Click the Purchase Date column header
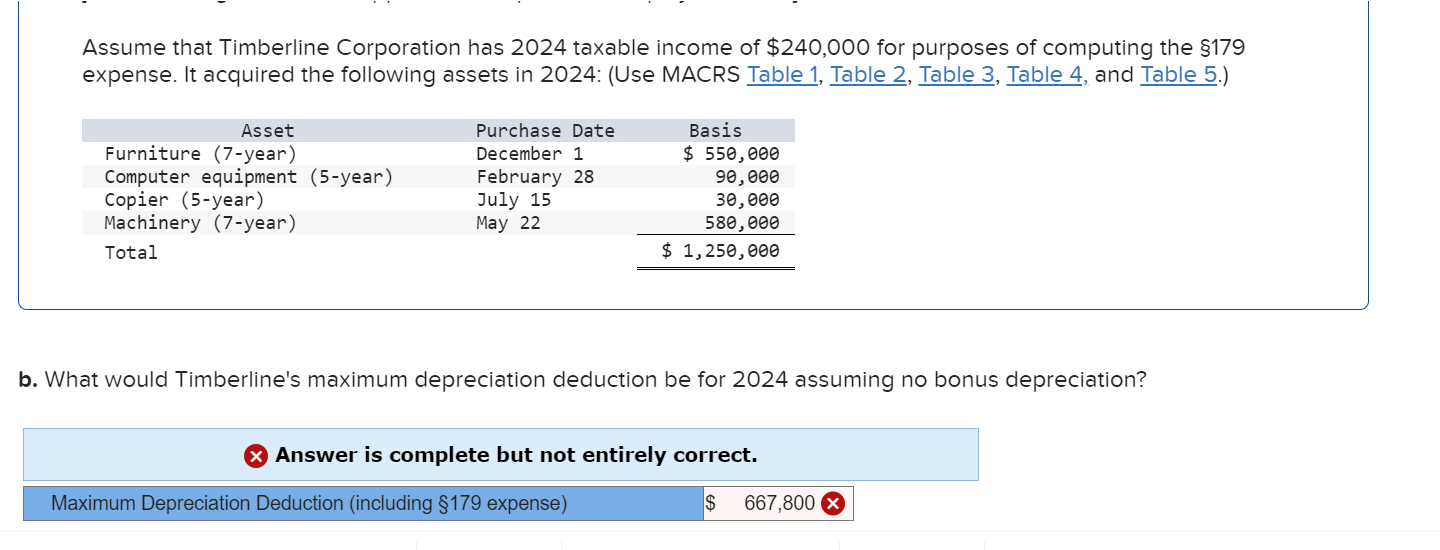1440x550 pixels. 545,130
